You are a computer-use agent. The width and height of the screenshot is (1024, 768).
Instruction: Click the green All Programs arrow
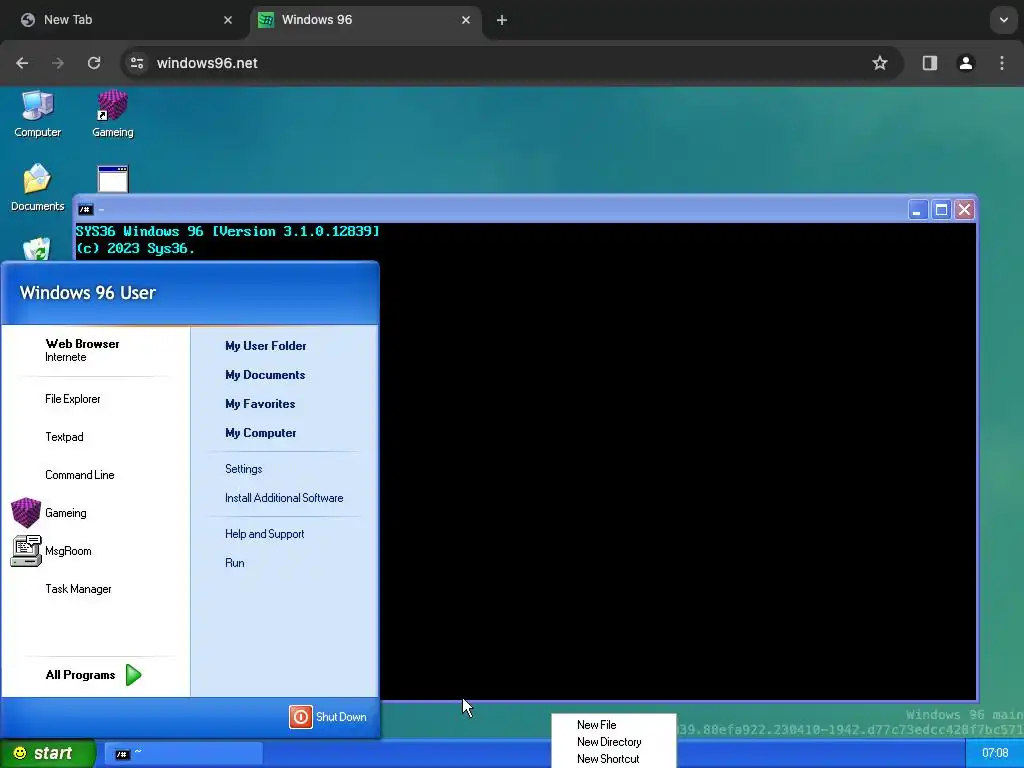click(x=133, y=675)
